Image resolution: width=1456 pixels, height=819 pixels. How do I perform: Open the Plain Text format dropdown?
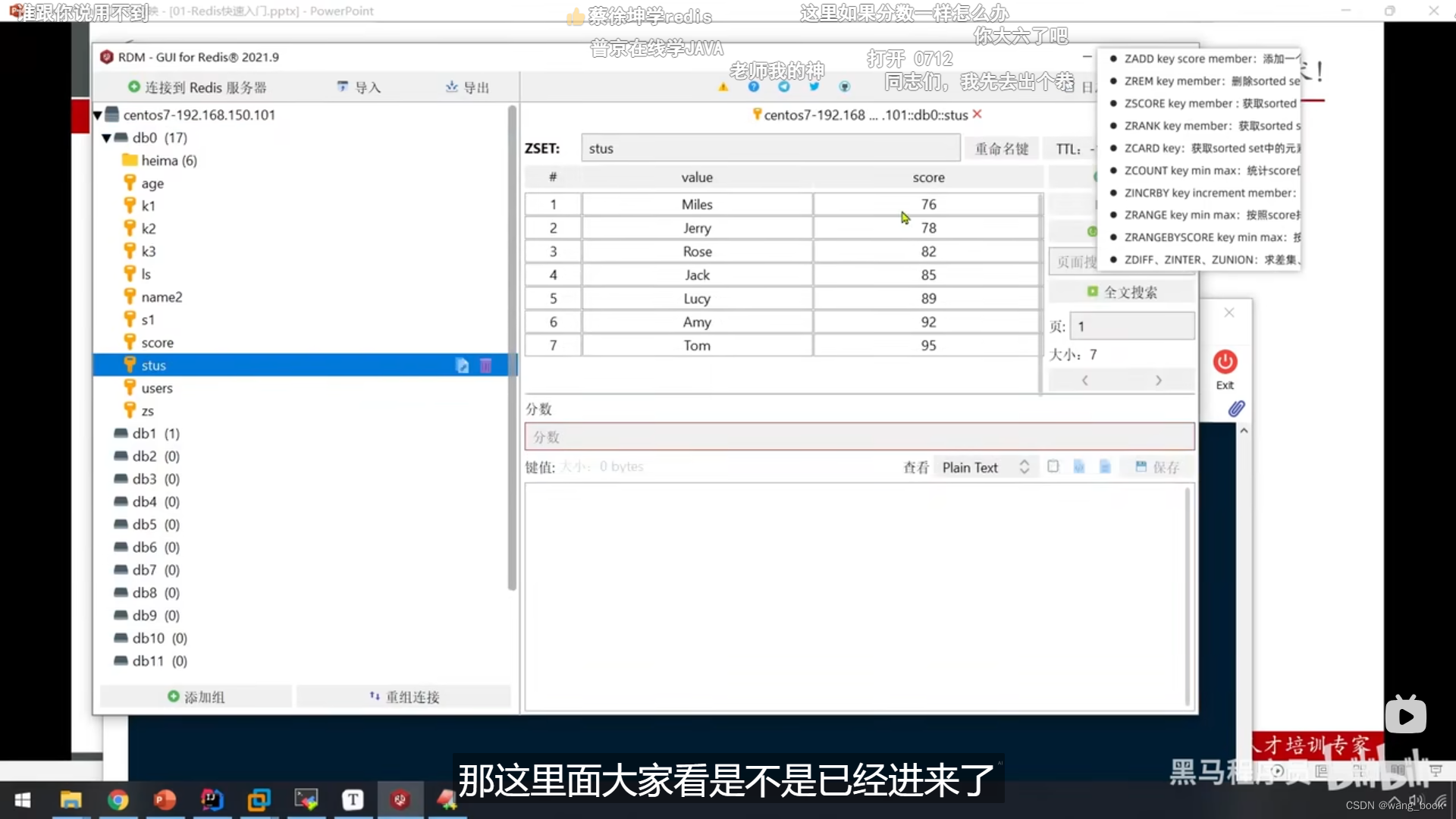(x=982, y=467)
